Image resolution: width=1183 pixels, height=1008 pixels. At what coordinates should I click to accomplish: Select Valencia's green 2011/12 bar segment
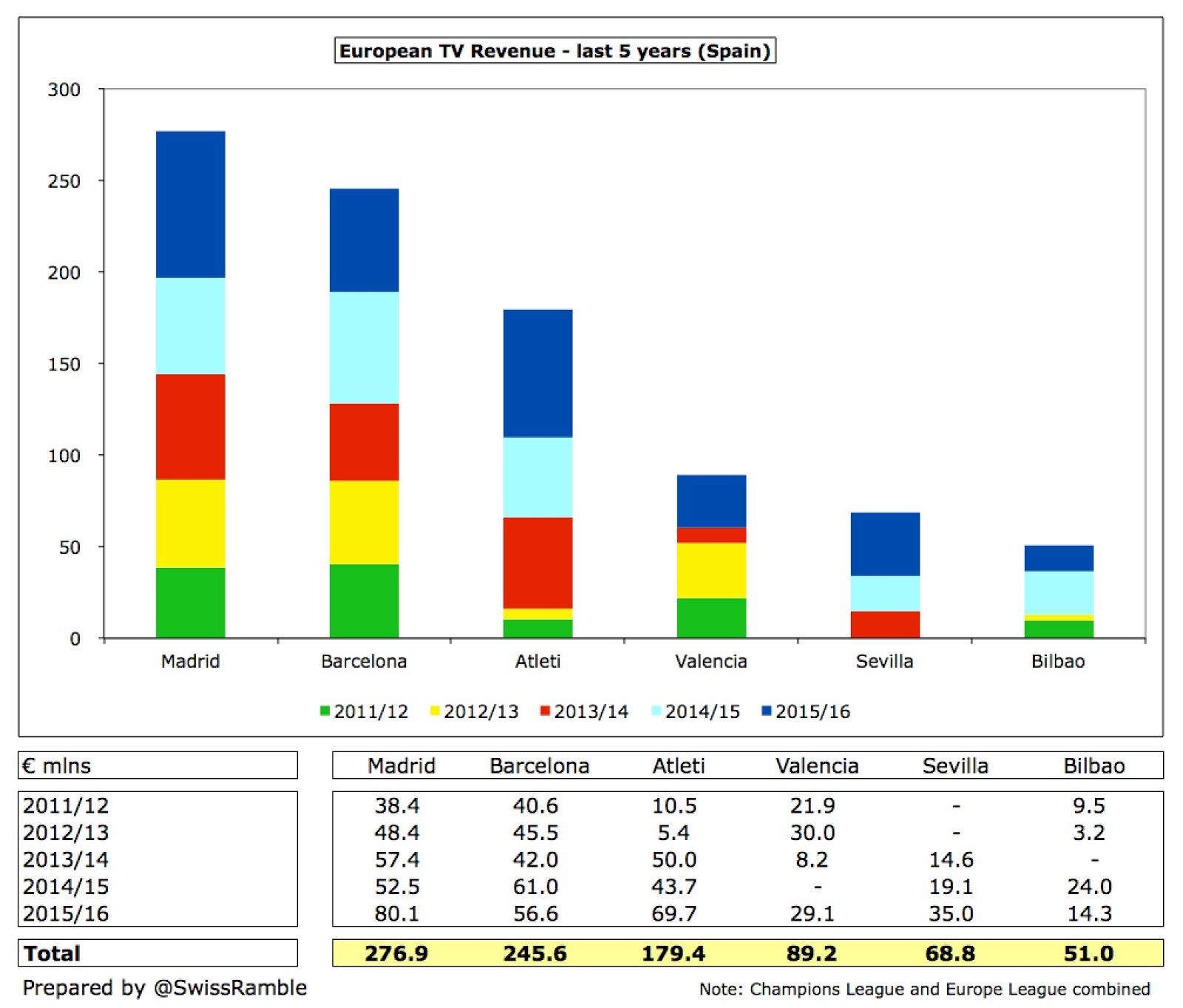(x=712, y=618)
